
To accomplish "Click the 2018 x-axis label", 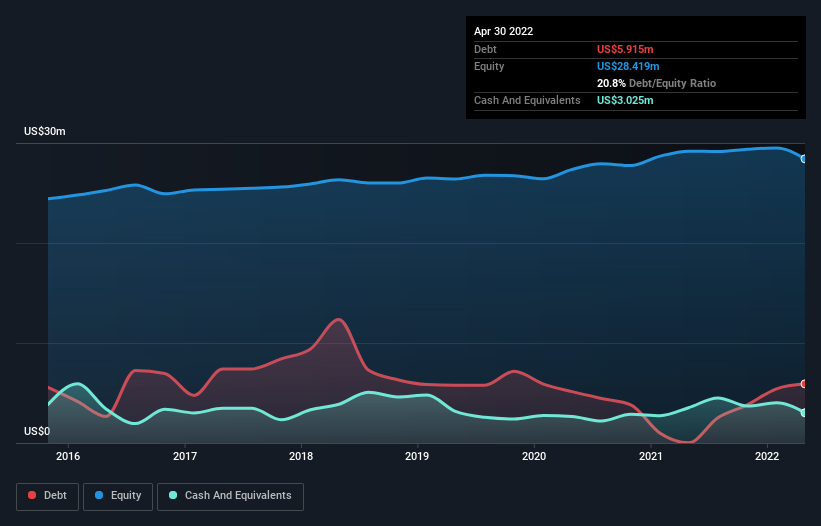I will click(x=301, y=456).
